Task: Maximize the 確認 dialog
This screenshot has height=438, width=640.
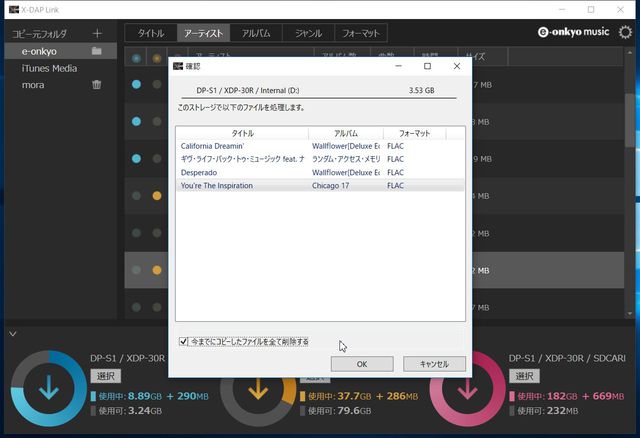Action: coord(427,66)
